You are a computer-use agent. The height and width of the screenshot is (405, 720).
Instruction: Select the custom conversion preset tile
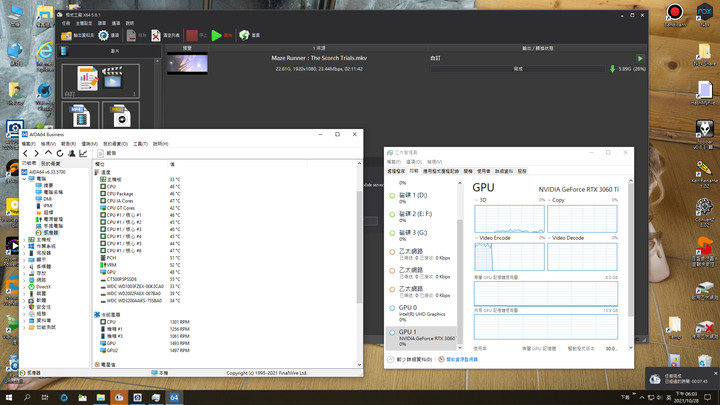pos(101,81)
